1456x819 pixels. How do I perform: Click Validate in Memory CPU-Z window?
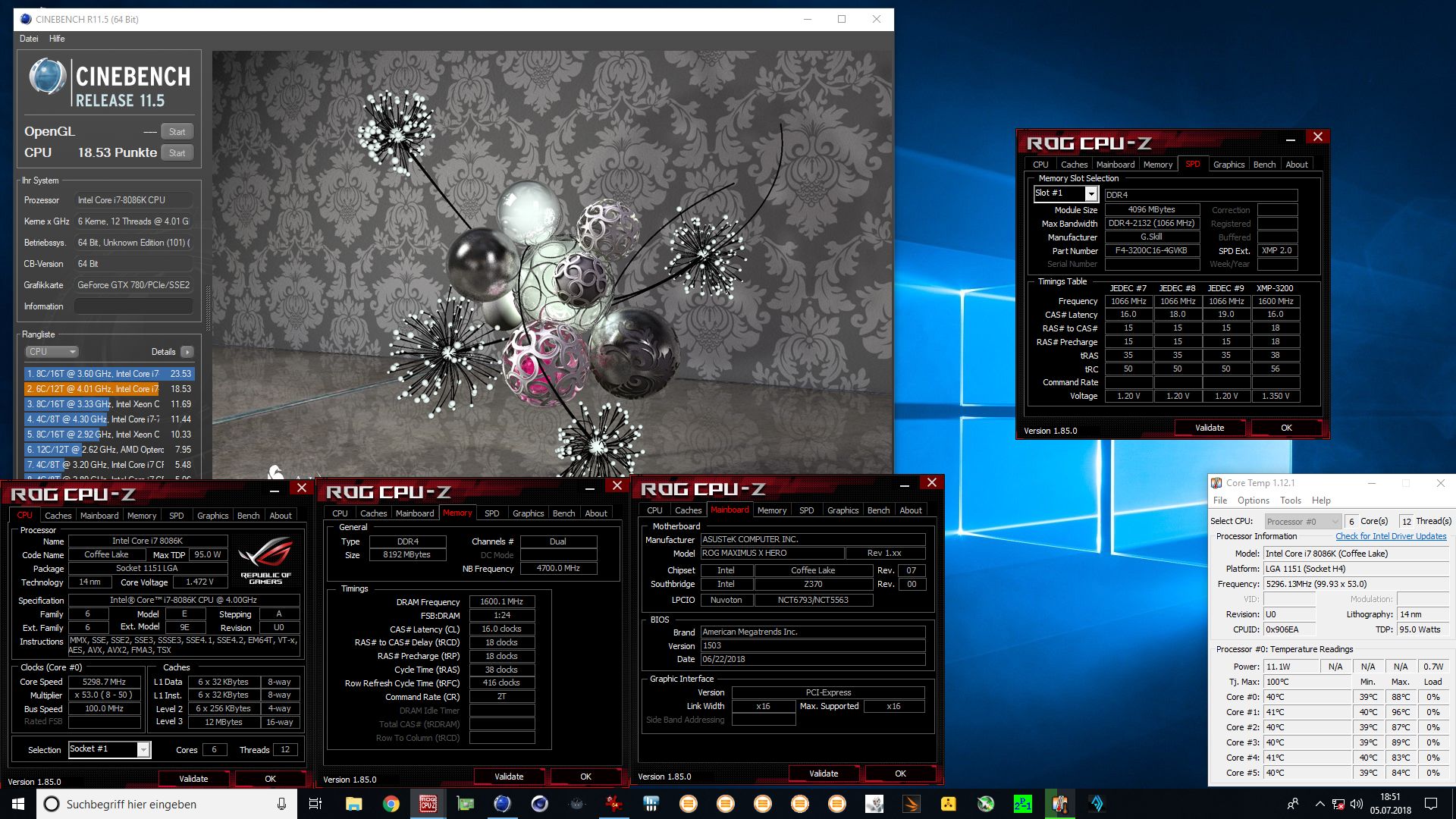pyautogui.click(x=509, y=777)
